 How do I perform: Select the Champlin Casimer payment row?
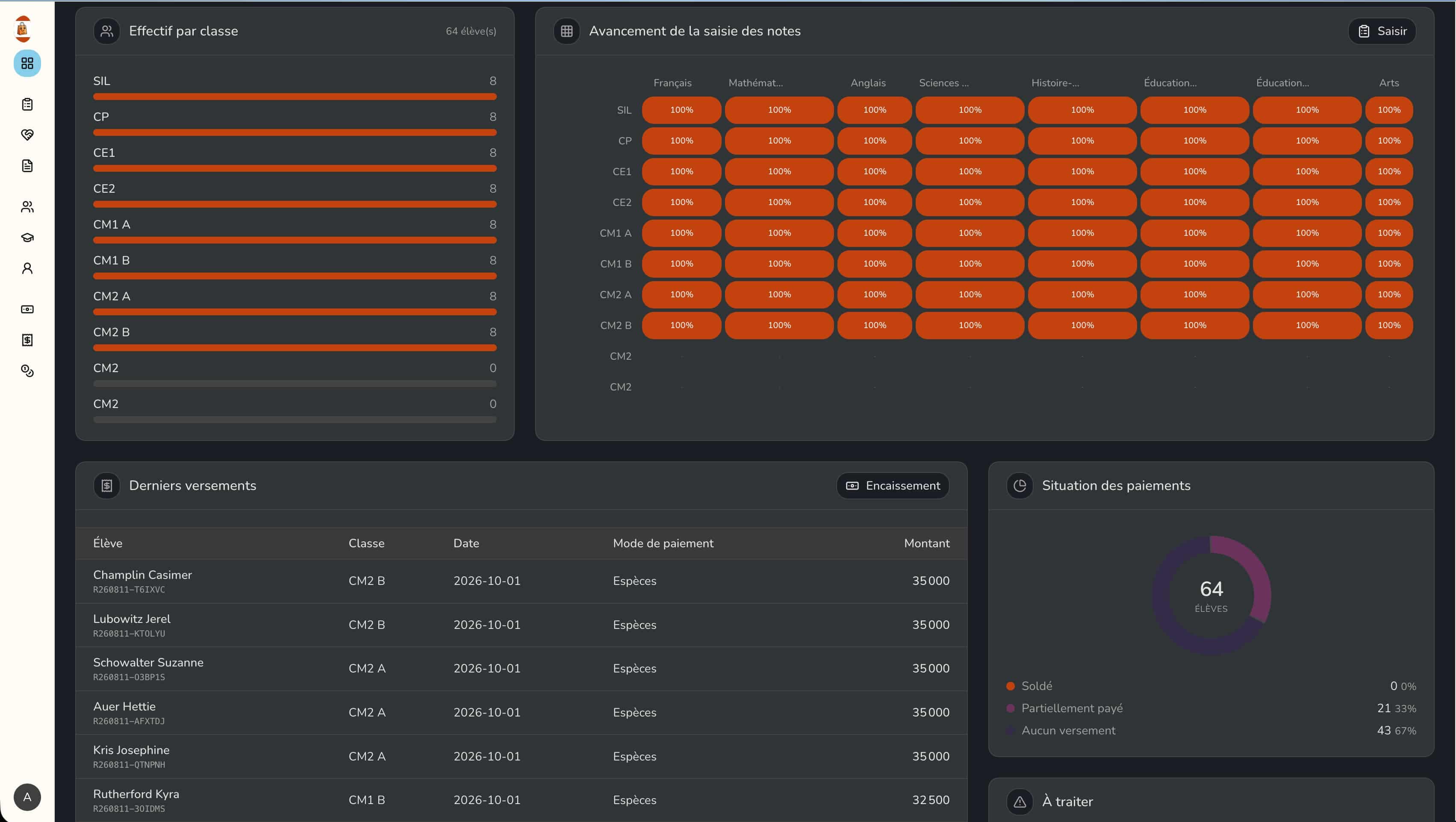521,581
